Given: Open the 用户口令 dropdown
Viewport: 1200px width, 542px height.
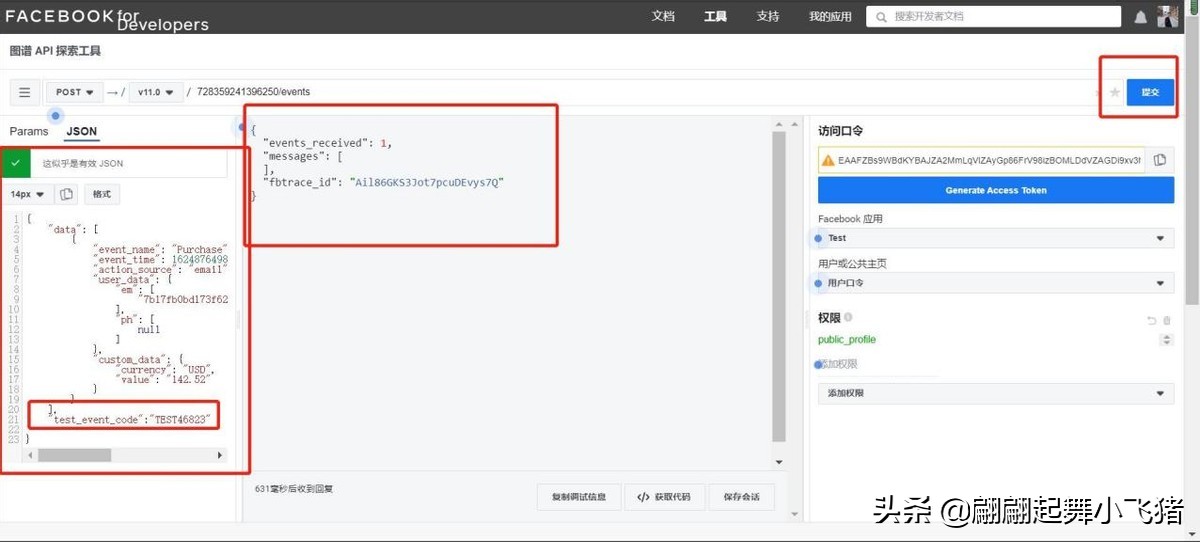Looking at the screenshot, I should pos(996,283).
